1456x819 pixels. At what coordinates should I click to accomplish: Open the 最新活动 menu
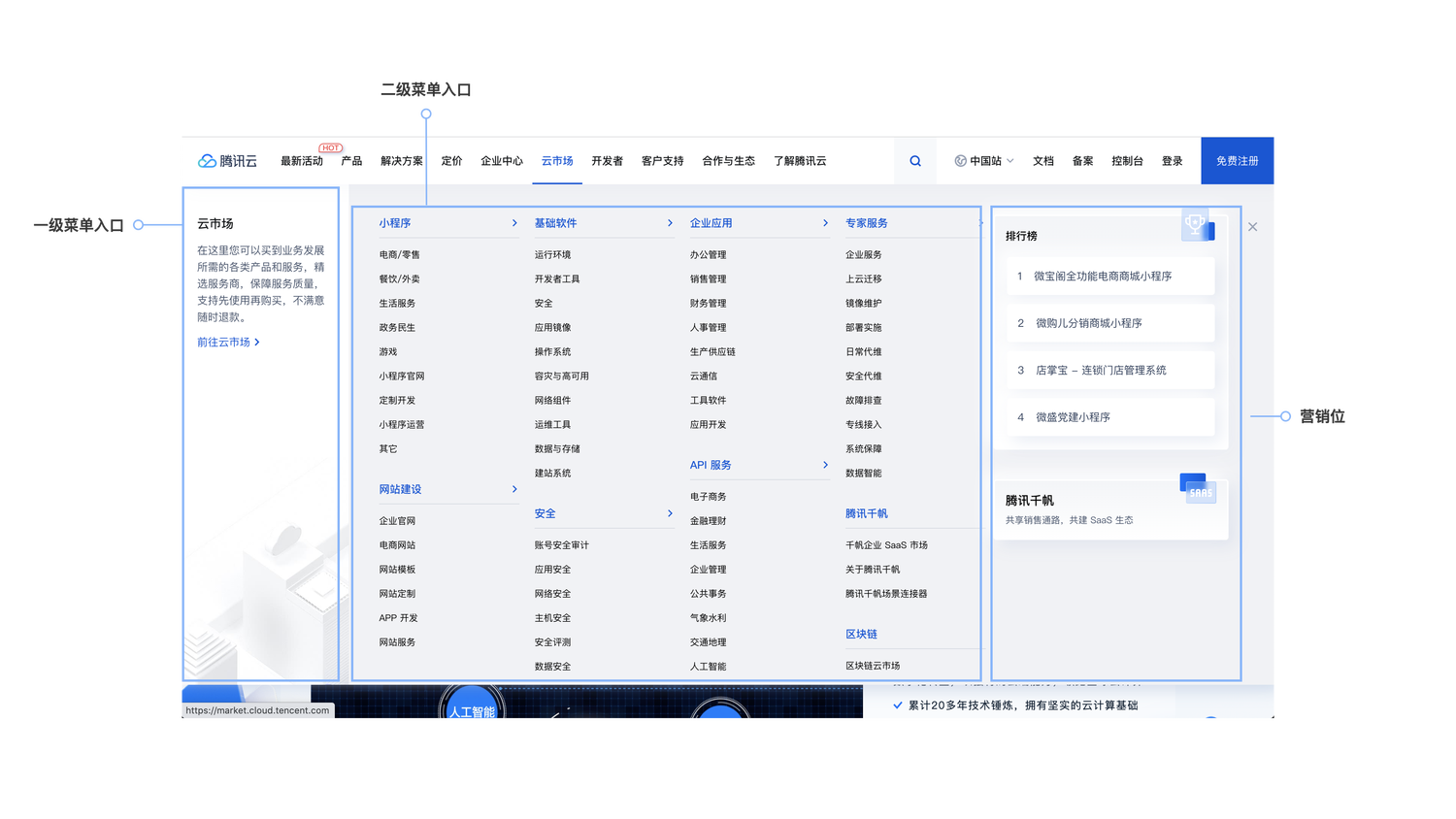click(302, 161)
